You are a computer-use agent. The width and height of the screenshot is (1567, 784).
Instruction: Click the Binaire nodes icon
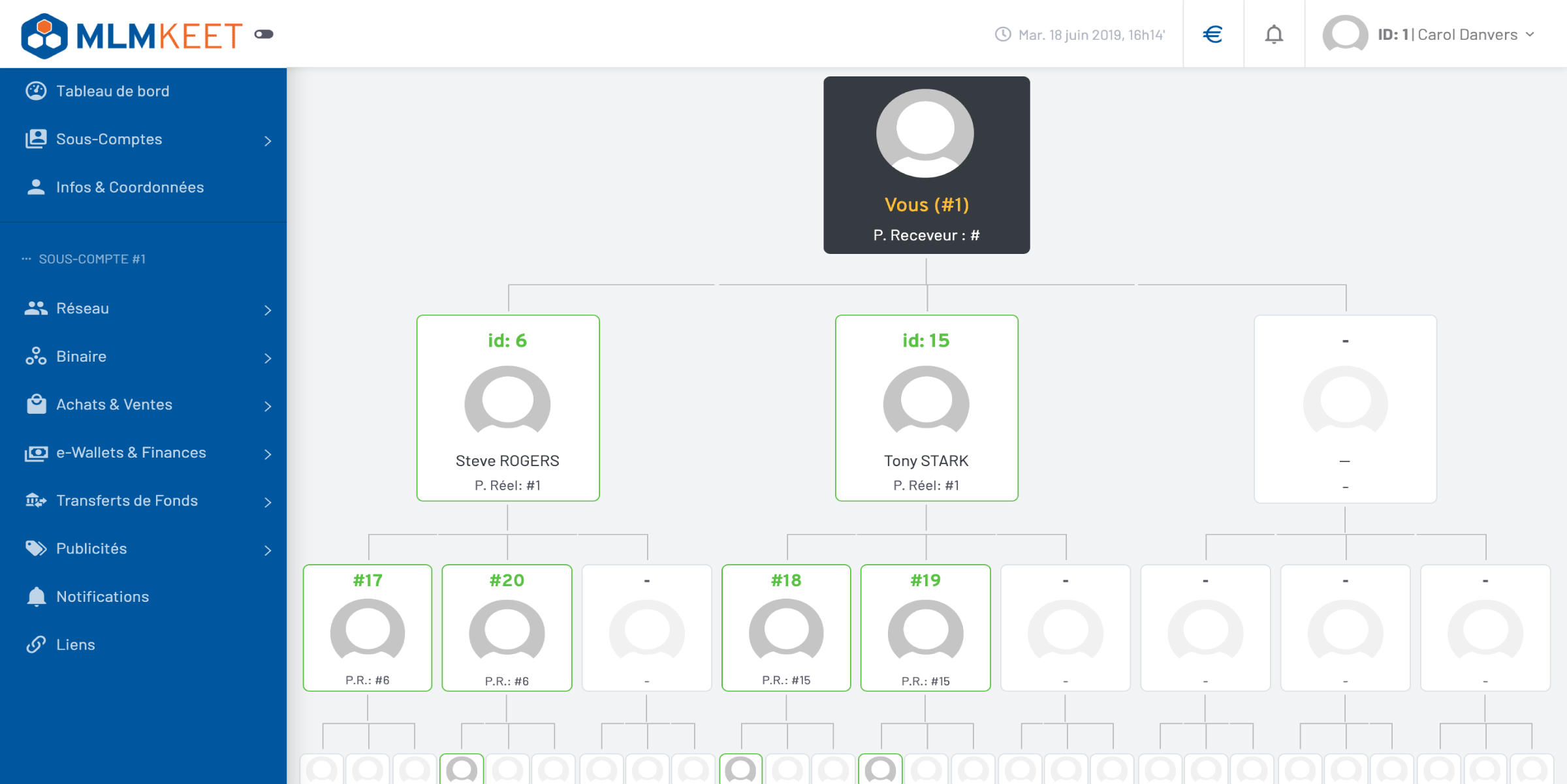point(36,356)
